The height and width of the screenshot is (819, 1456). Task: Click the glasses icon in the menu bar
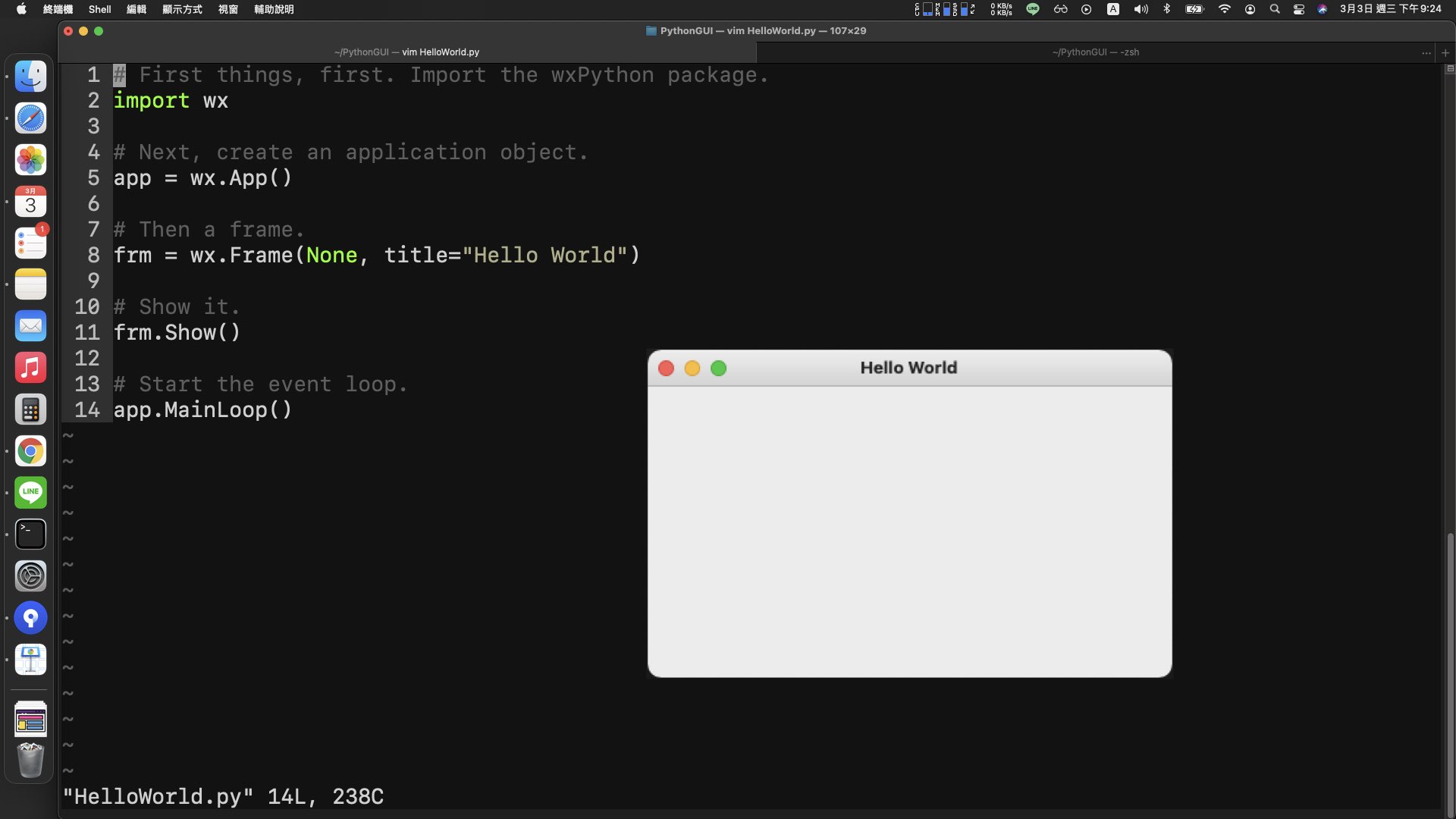tap(1060, 9)
